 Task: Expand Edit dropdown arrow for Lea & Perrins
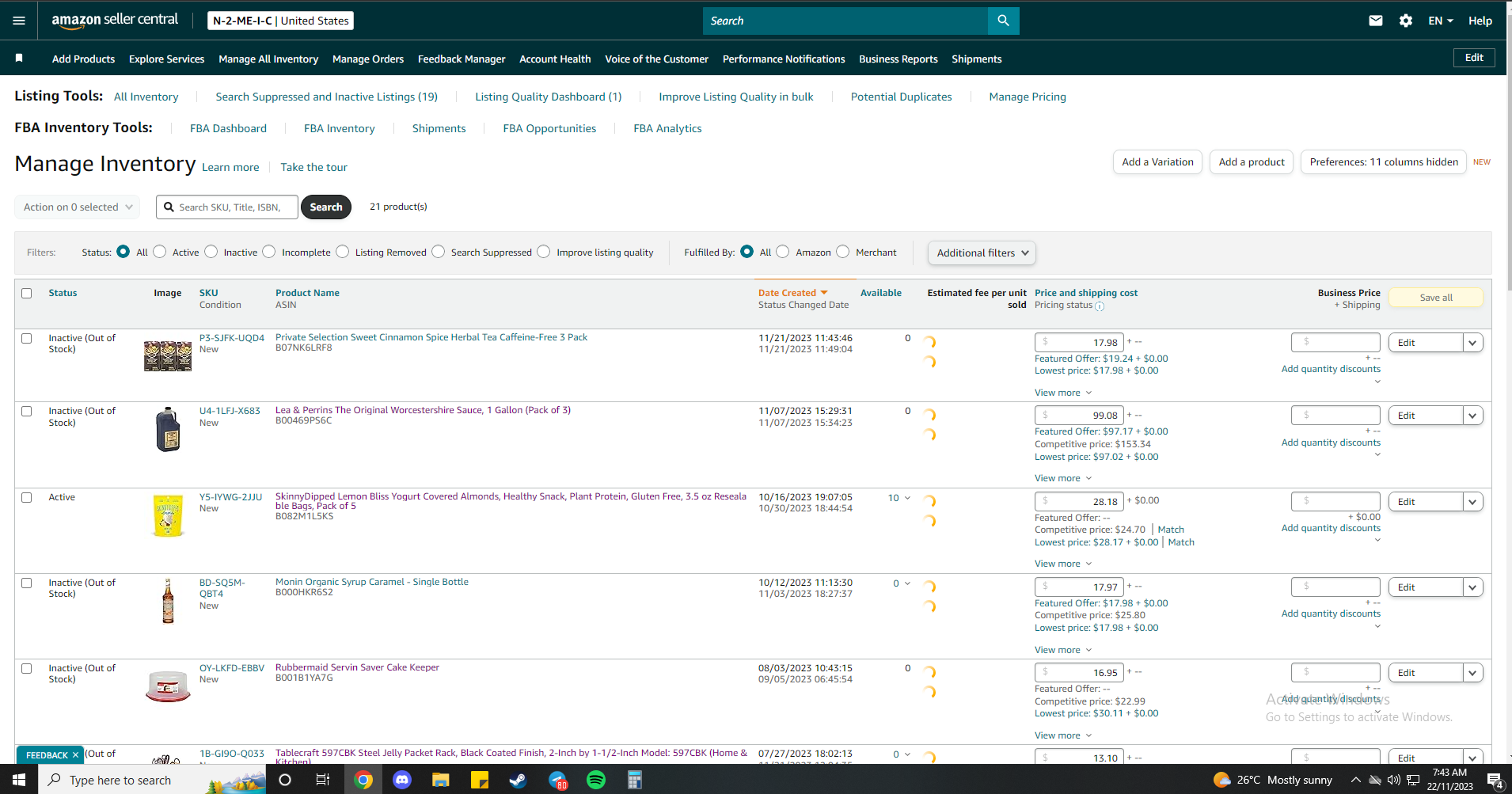point(1472,416)
